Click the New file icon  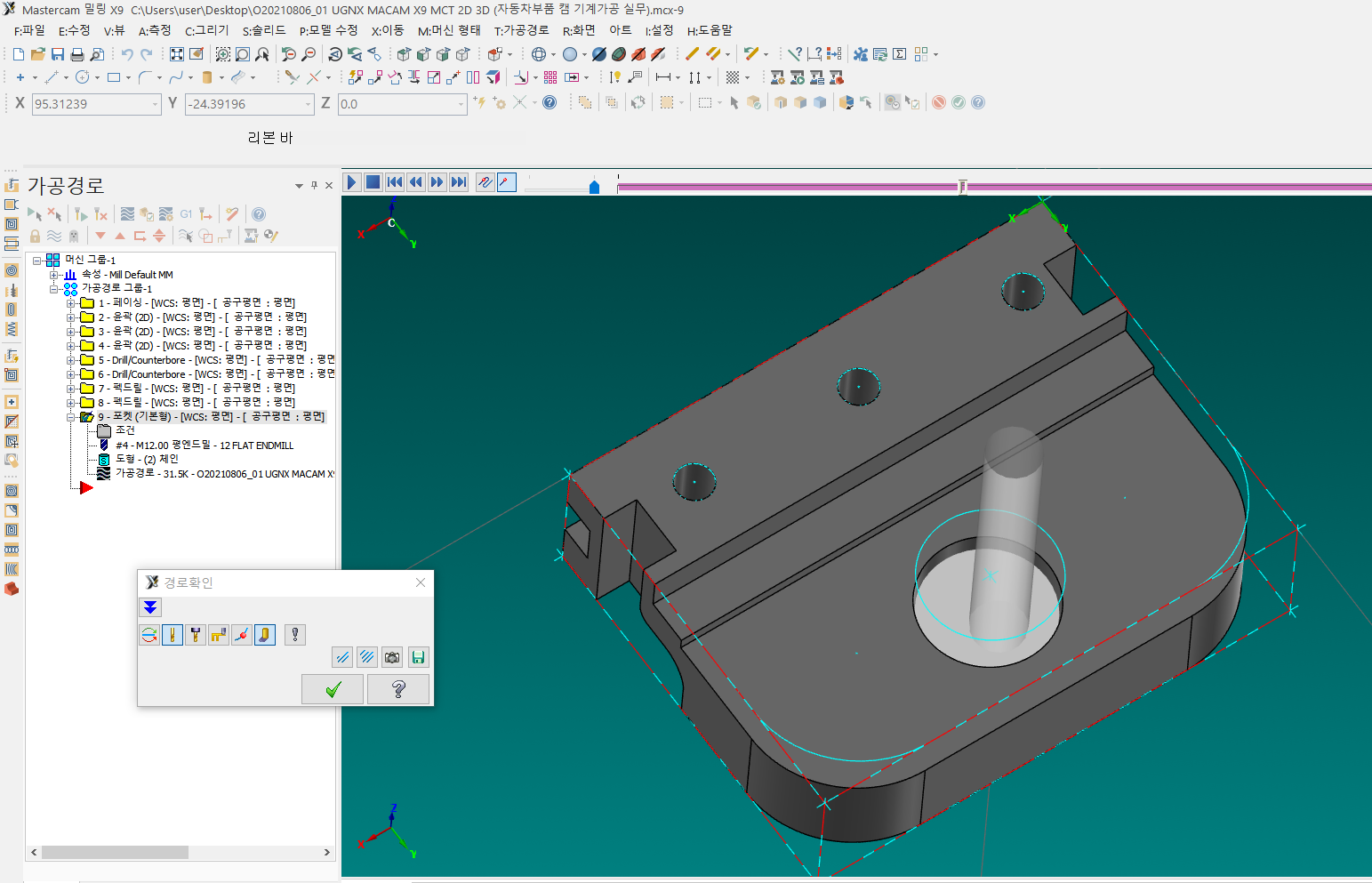(x=19, y=54)
